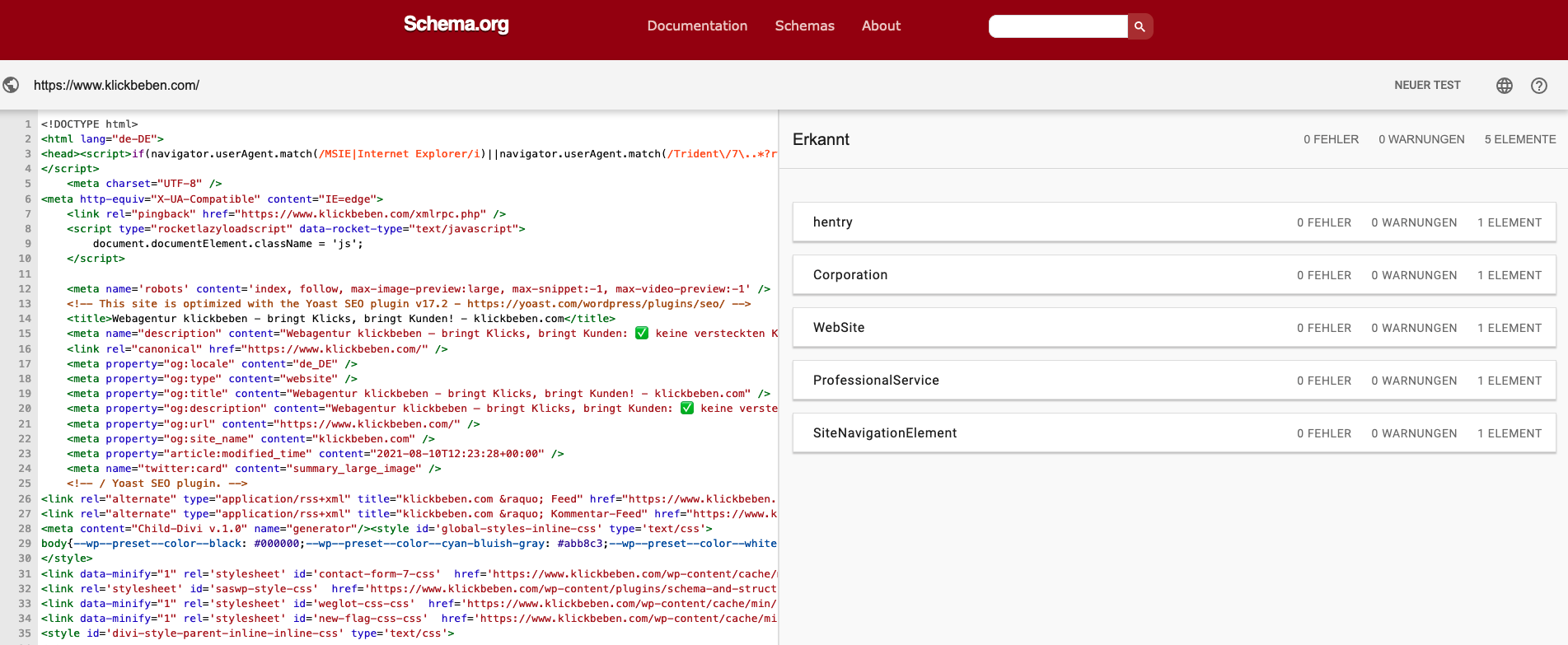1568x645 pixels.
Task: Click the pingback link code line
Action: pyautogui.click(x=286, y=214)
